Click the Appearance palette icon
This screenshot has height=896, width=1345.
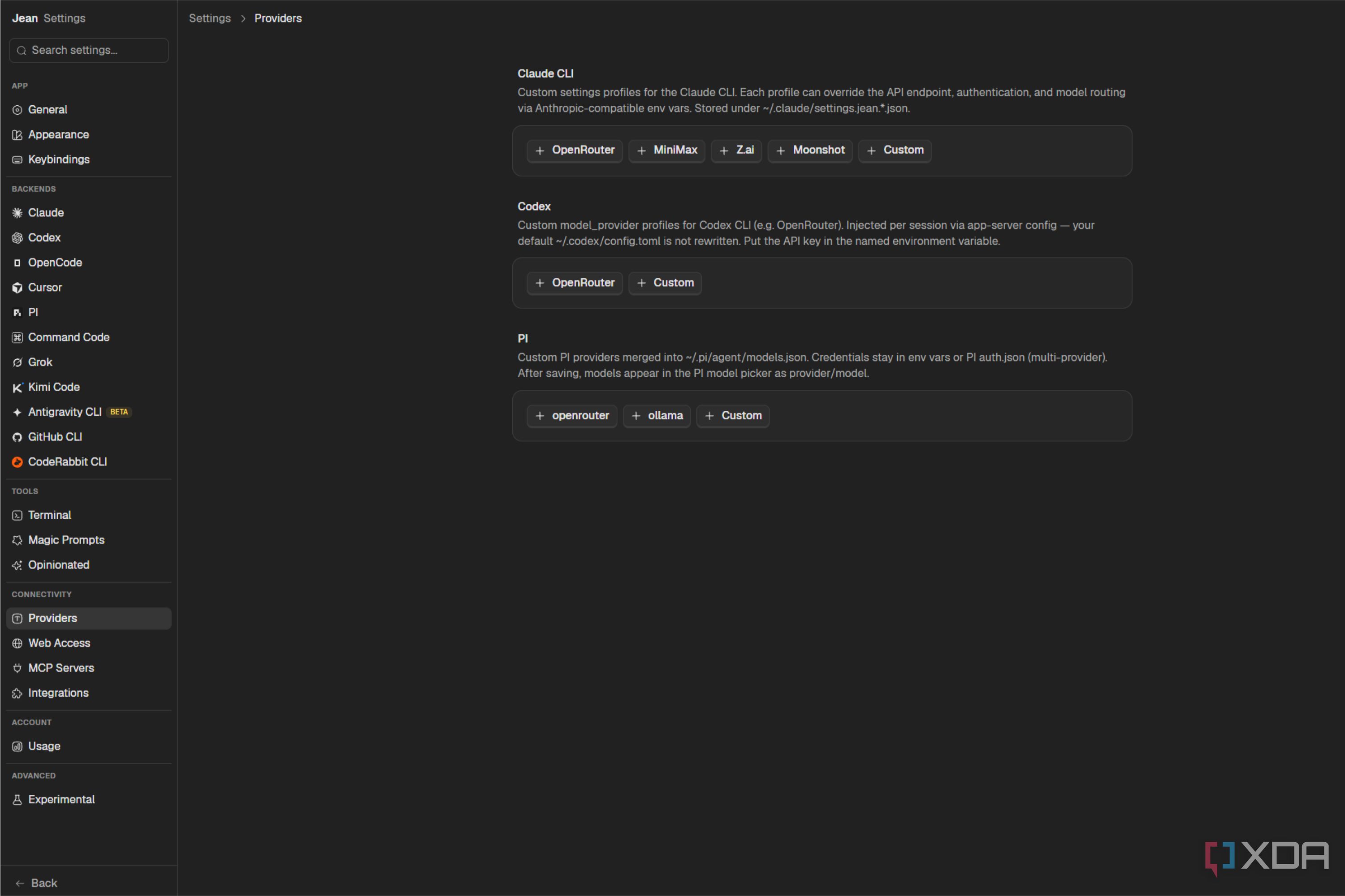17,135
